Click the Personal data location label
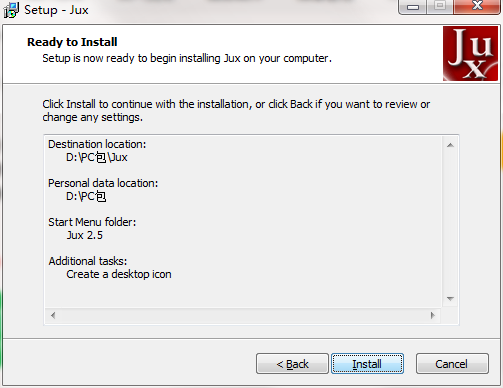503x388 pixels. [x=103, y=183]
